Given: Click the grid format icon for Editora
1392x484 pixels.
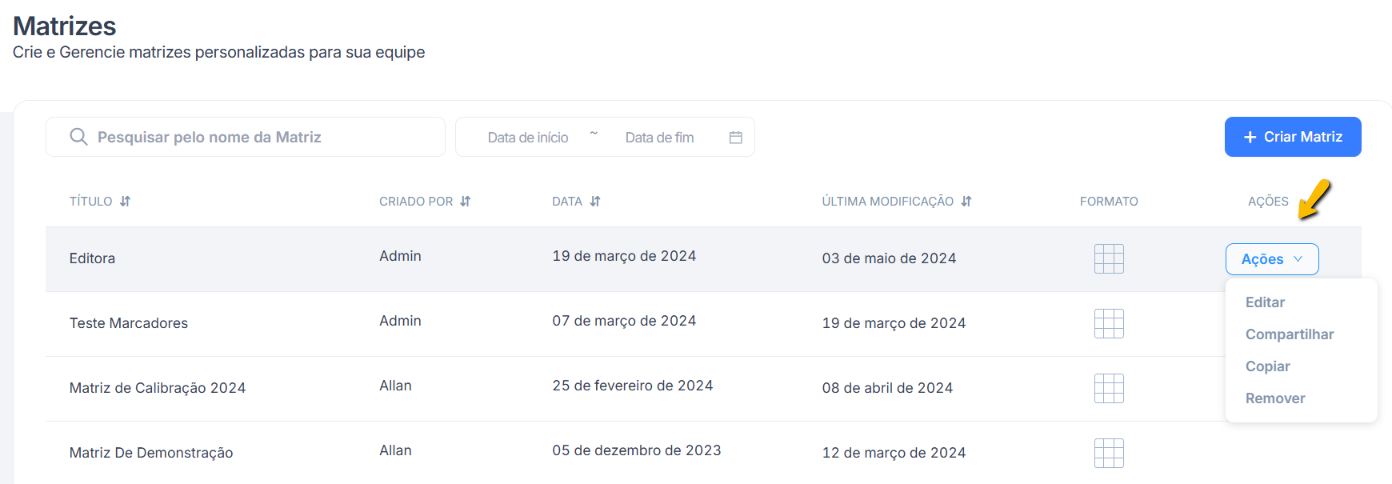Looking at the screenshot, I should point(1109,259).
